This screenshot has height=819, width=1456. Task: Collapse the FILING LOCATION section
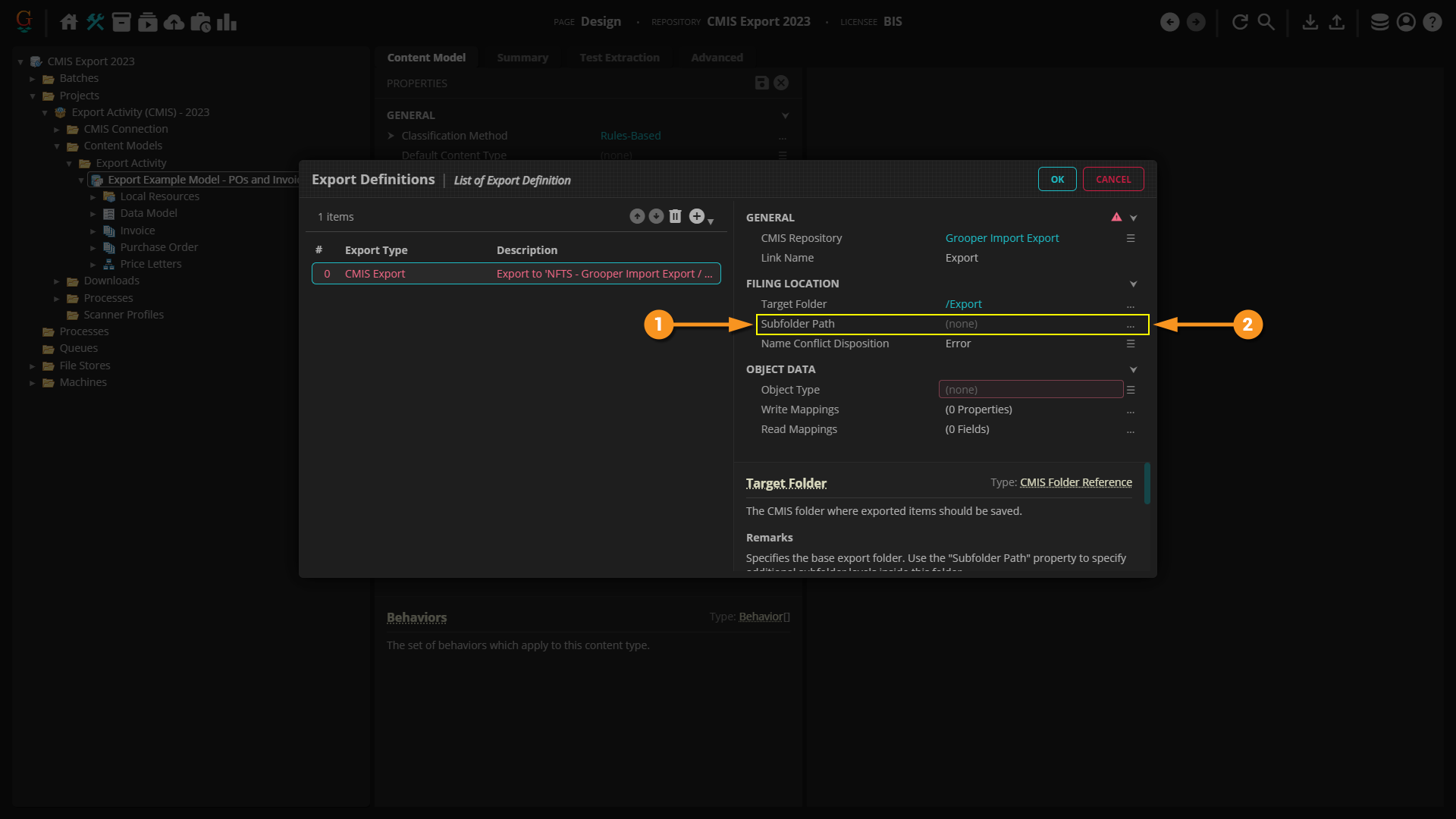point(1134,284)
